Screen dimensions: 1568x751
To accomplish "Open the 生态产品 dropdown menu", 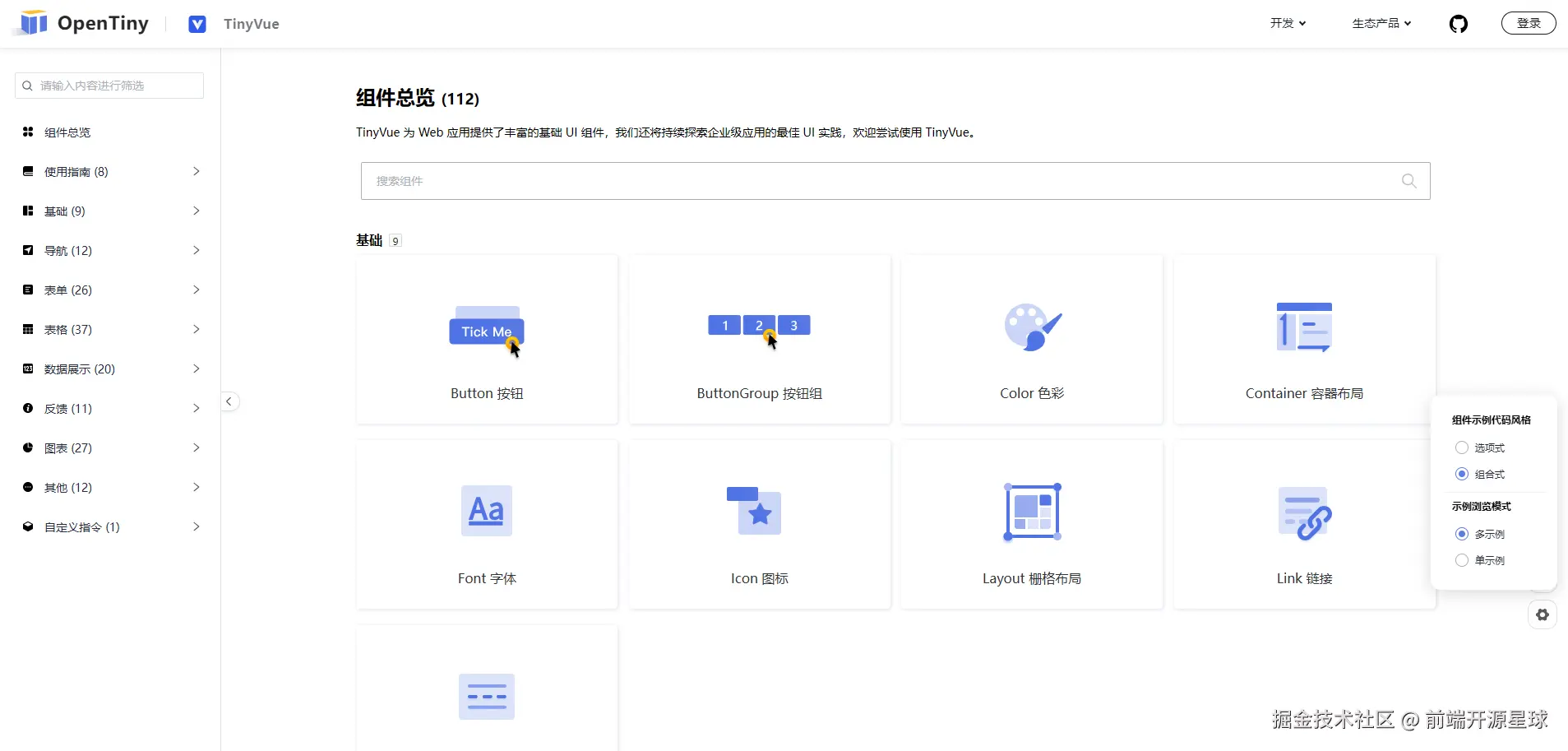I will point(1382,23).
